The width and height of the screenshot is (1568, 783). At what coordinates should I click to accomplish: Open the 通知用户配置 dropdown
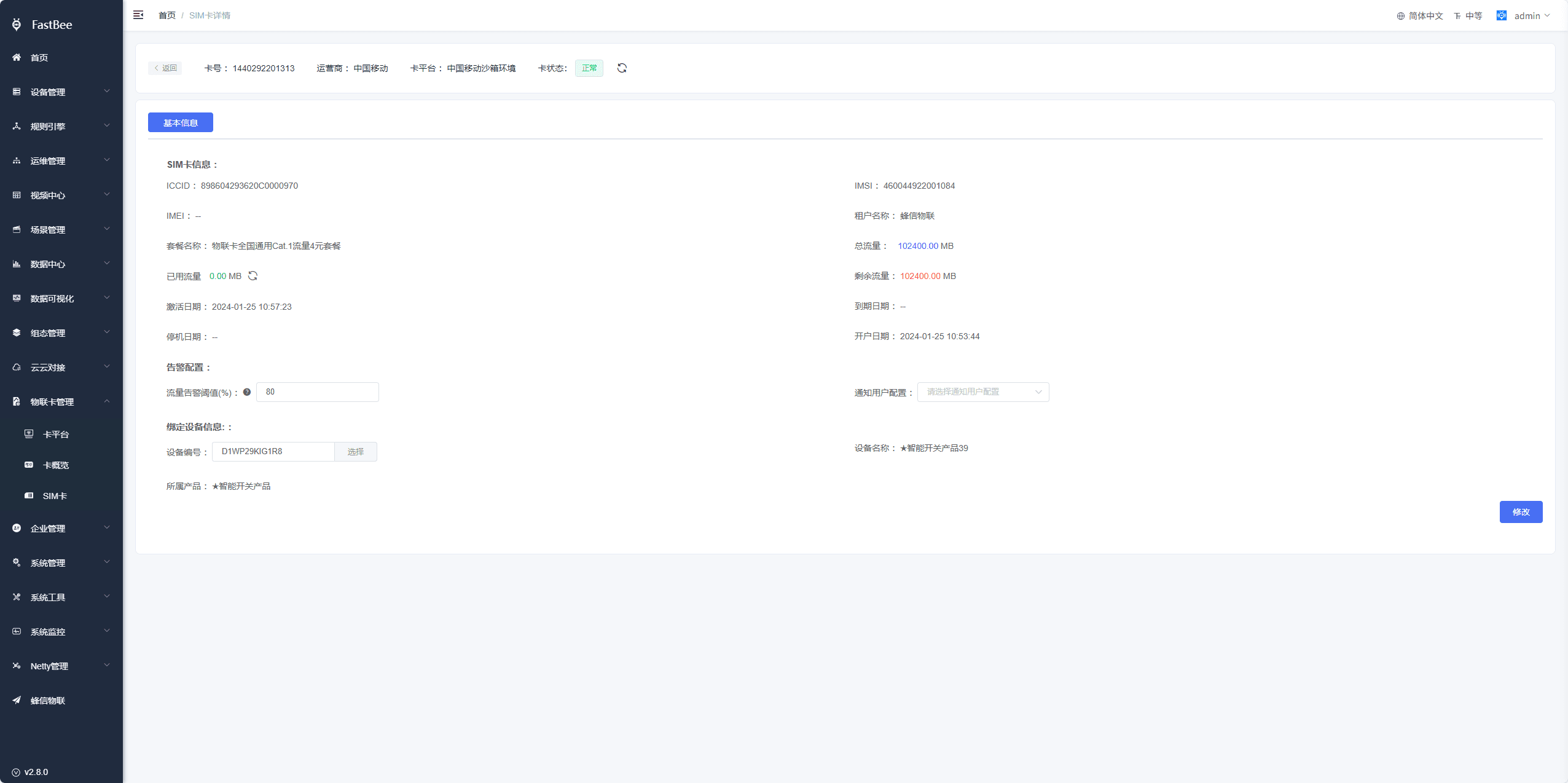coord(983,392)
